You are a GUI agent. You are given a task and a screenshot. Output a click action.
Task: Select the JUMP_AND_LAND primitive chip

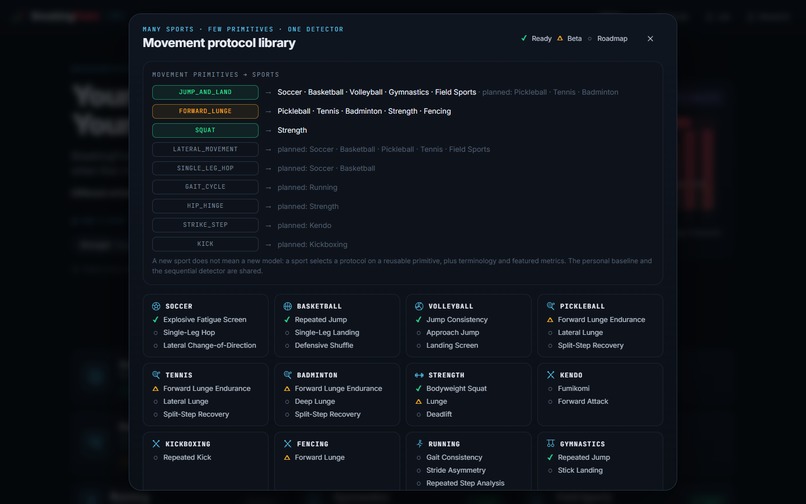coord(205,92)
